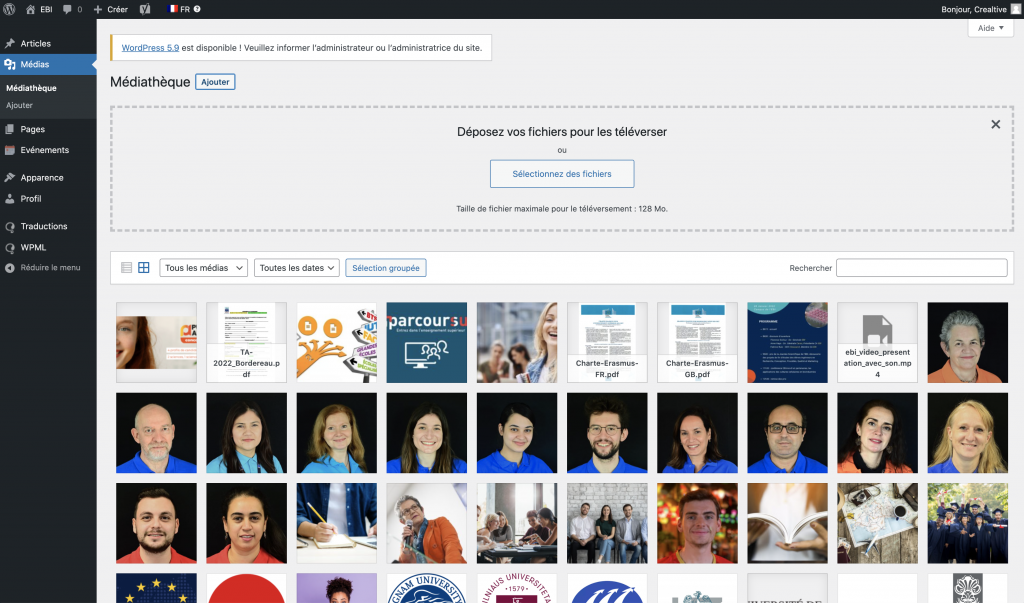Open the parcoursup logo image

426,342
